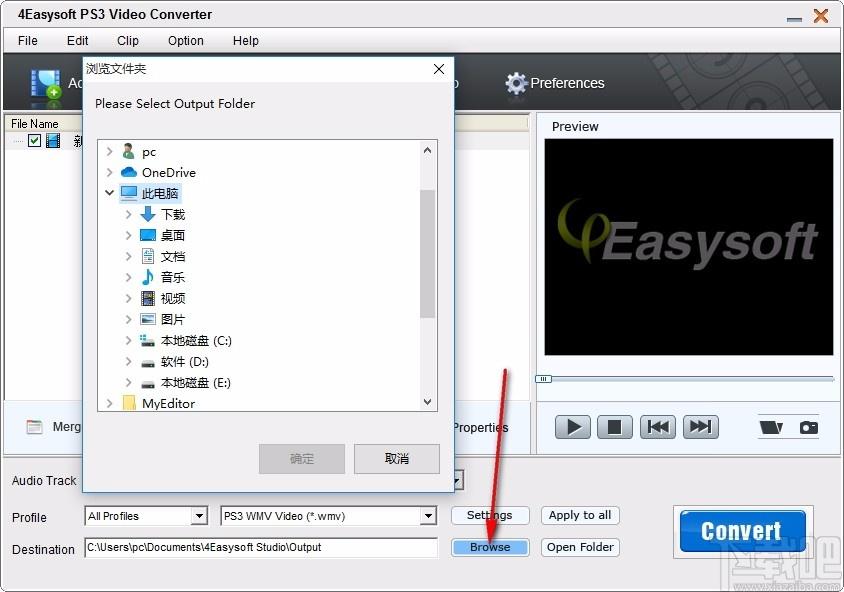Open the Option menu
The image size is (844, 592).
186,41
